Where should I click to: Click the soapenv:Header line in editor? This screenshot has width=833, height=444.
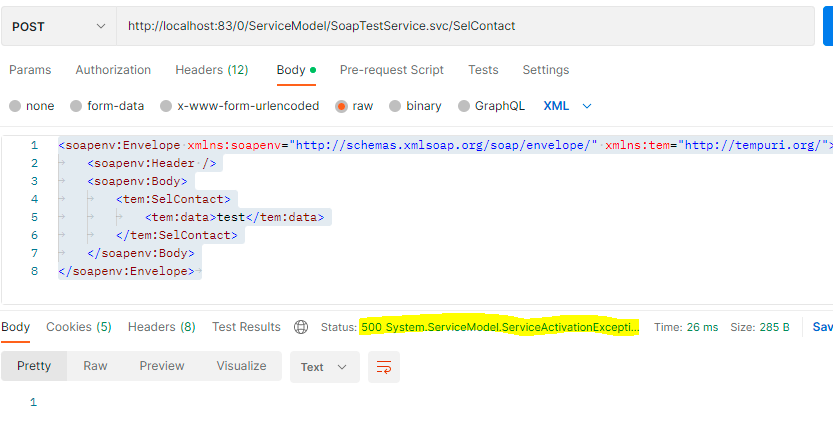[152, 163]
